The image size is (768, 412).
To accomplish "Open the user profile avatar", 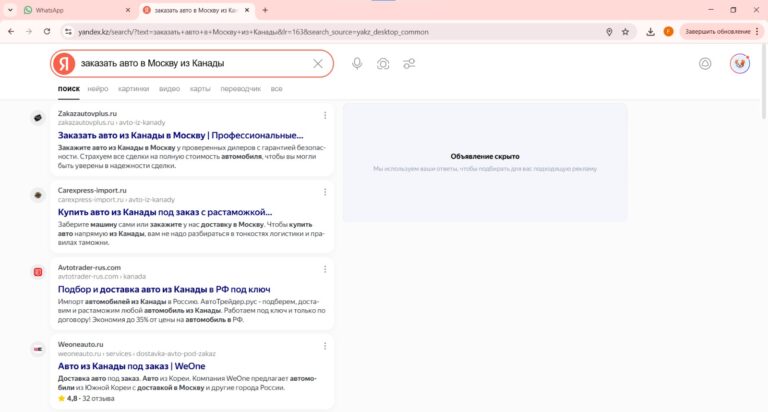I will pyautogui.click(x=740, y=64).
